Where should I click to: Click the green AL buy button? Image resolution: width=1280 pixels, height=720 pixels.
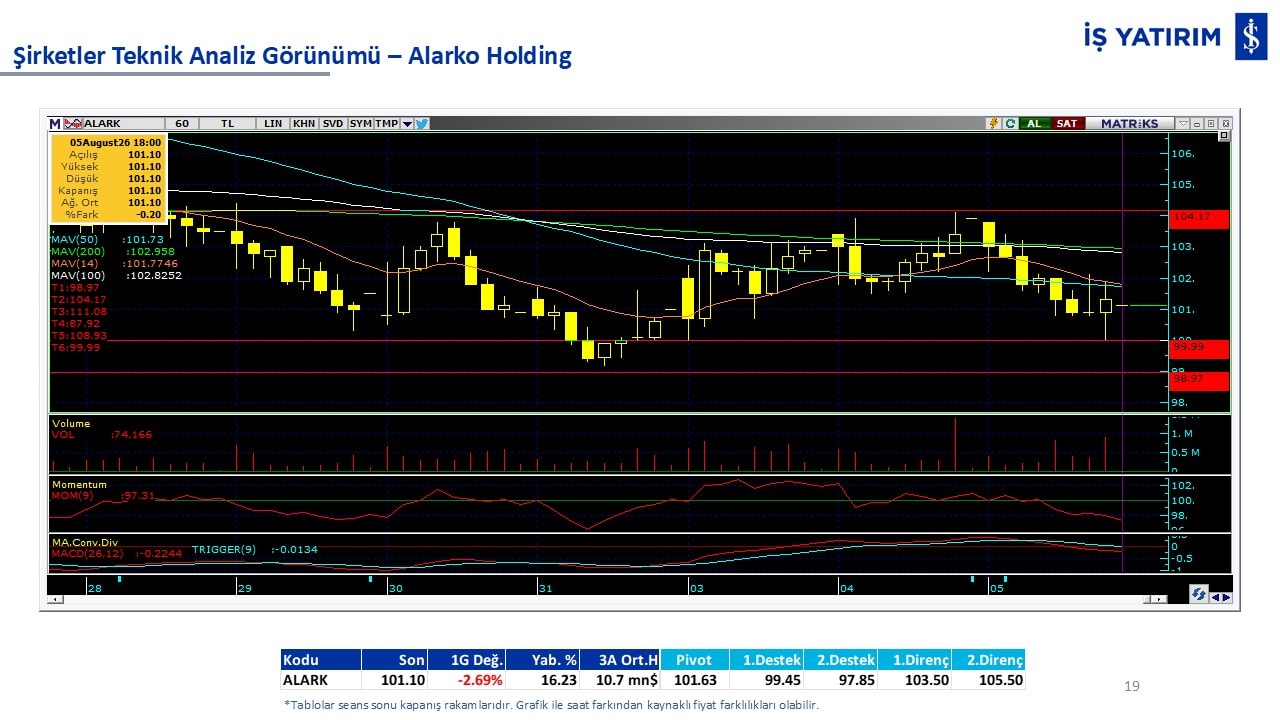click(1034, 124)
